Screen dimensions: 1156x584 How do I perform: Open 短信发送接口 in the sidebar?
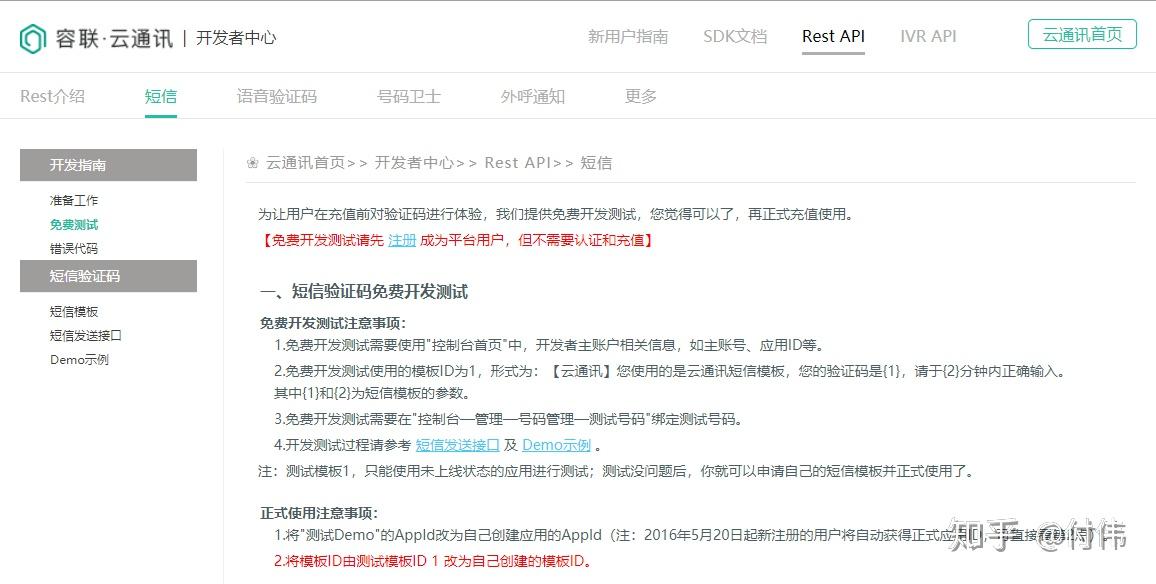[x=86, y=336]
